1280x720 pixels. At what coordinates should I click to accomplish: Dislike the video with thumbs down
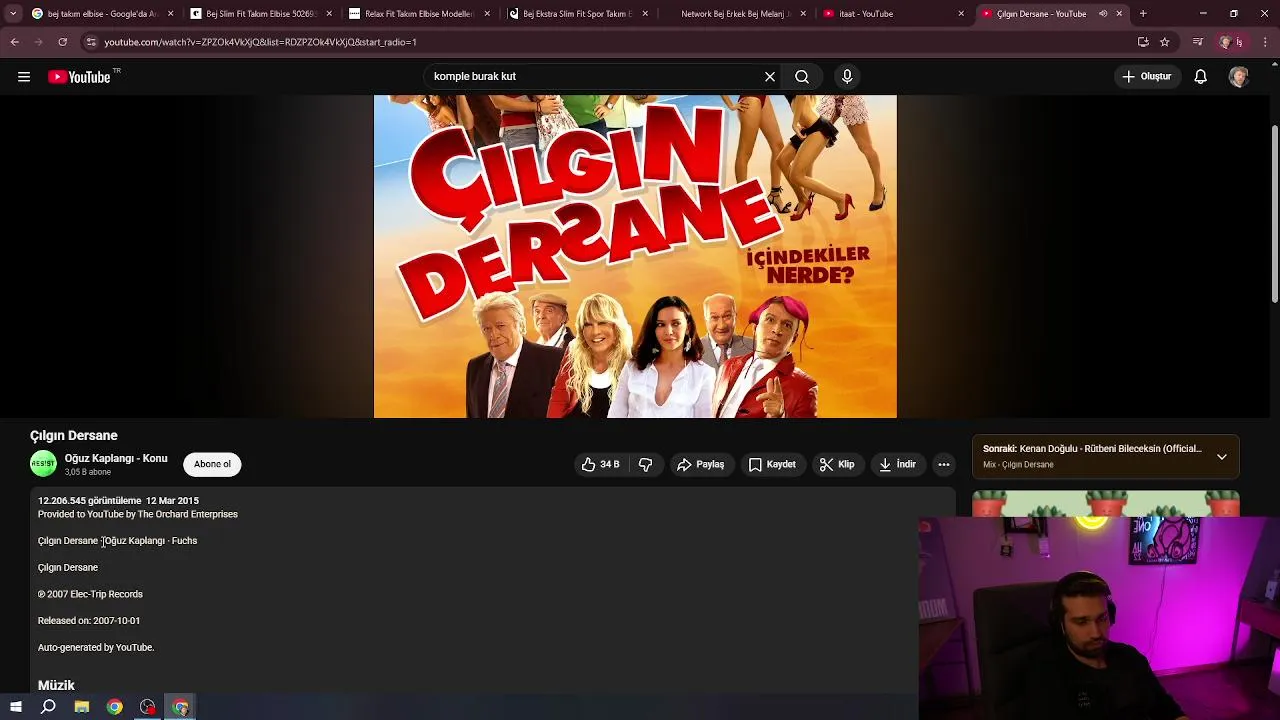645,464
